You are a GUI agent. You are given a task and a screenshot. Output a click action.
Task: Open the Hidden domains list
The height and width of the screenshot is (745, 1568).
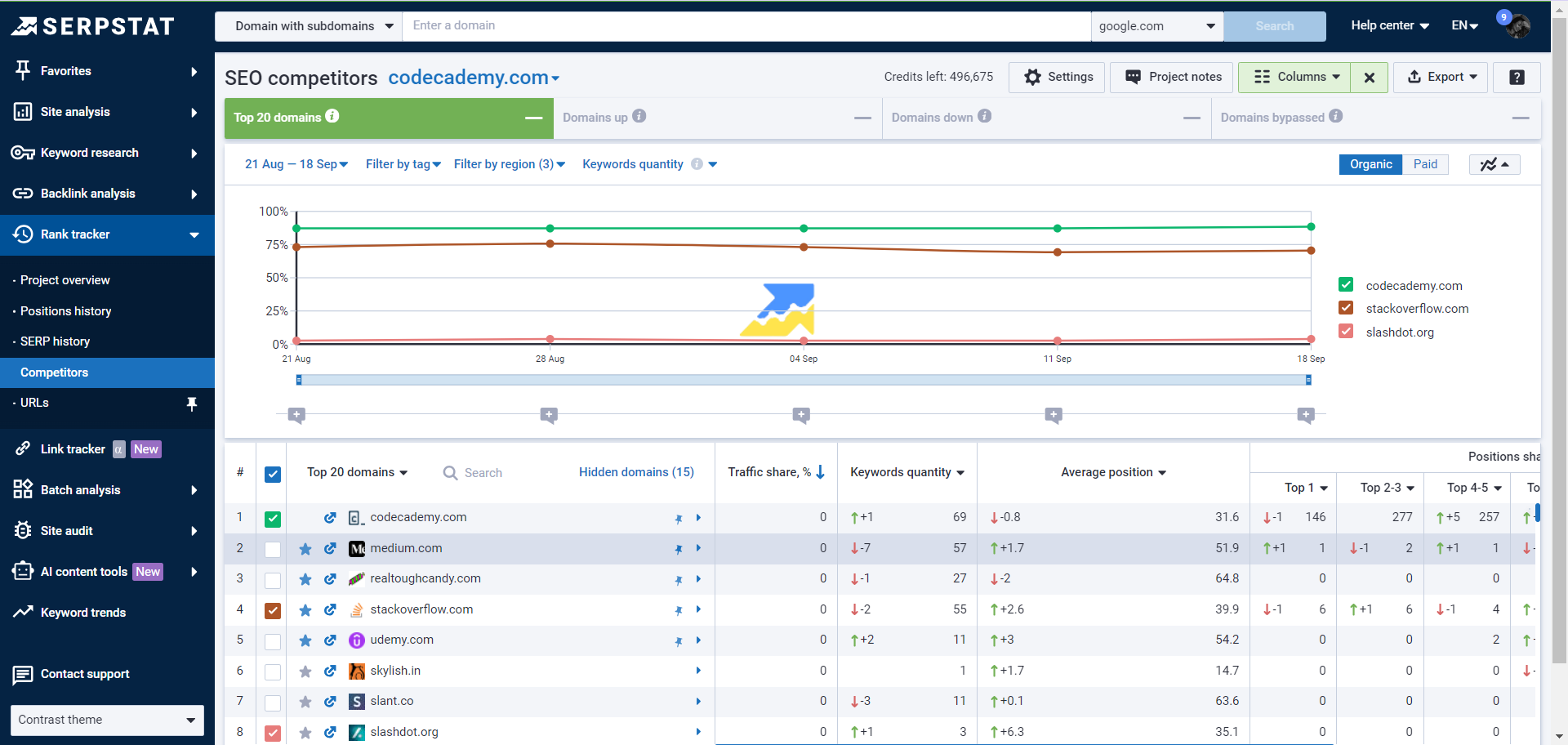(636, 472)
